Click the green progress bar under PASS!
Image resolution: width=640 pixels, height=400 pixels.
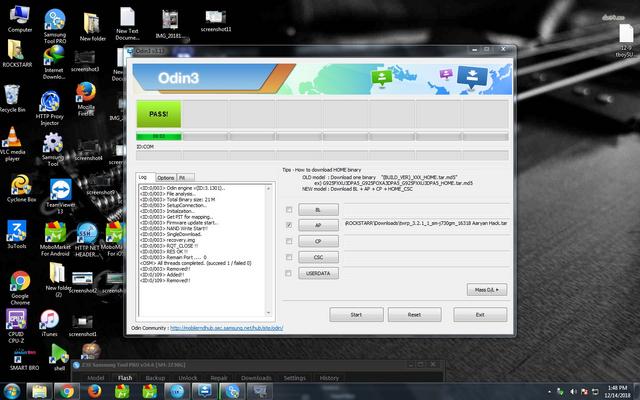pos(159,136)
